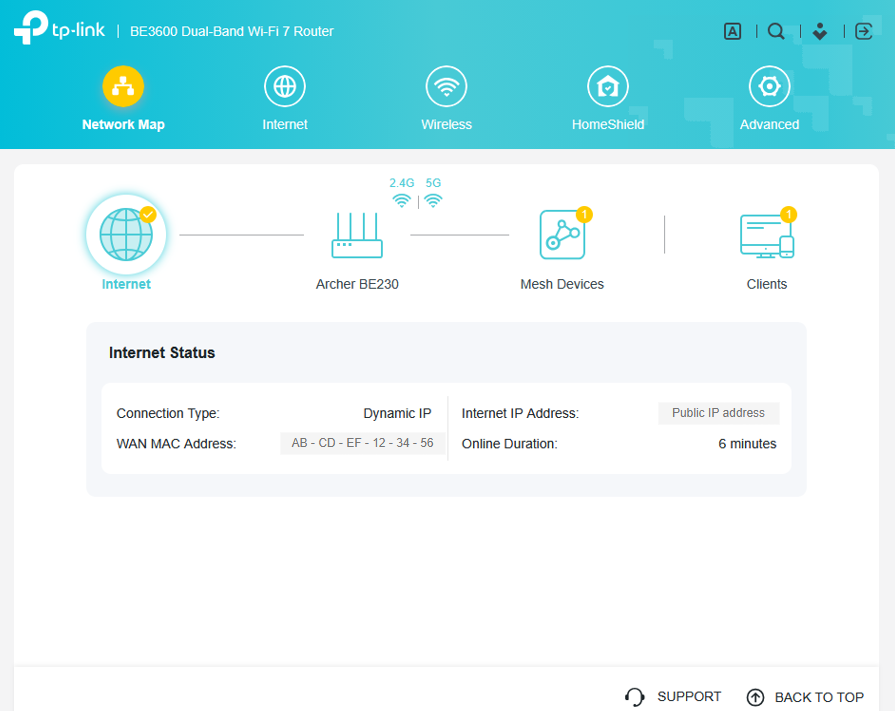This screenshot has width=895, height=711.
Task: Open the Internet globe tab icon
Action: click(x=285, y=87)
